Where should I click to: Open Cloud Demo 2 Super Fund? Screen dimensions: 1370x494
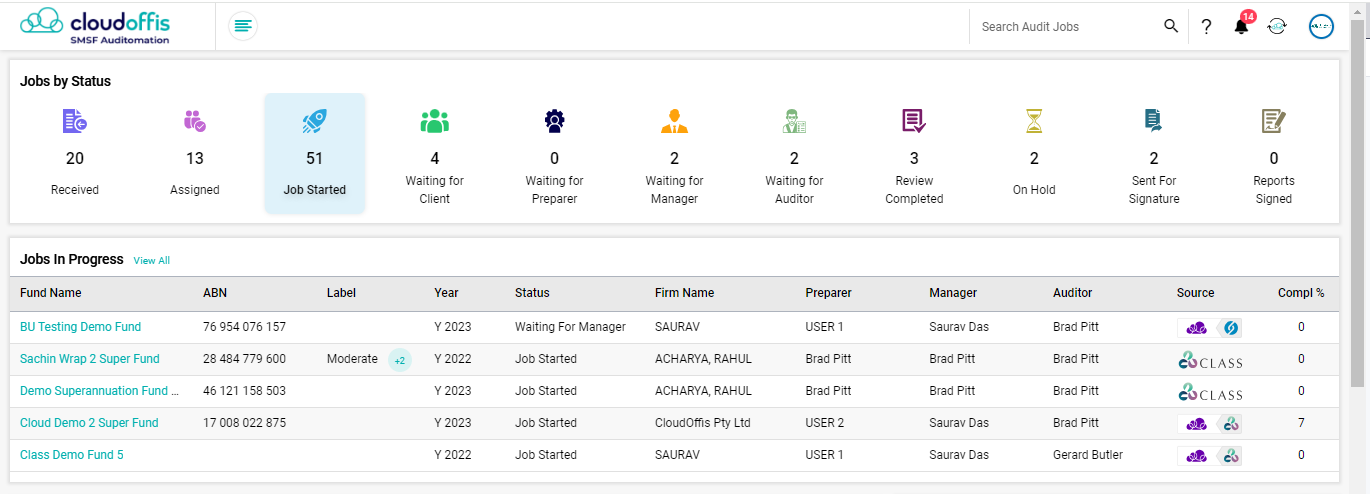89,423
